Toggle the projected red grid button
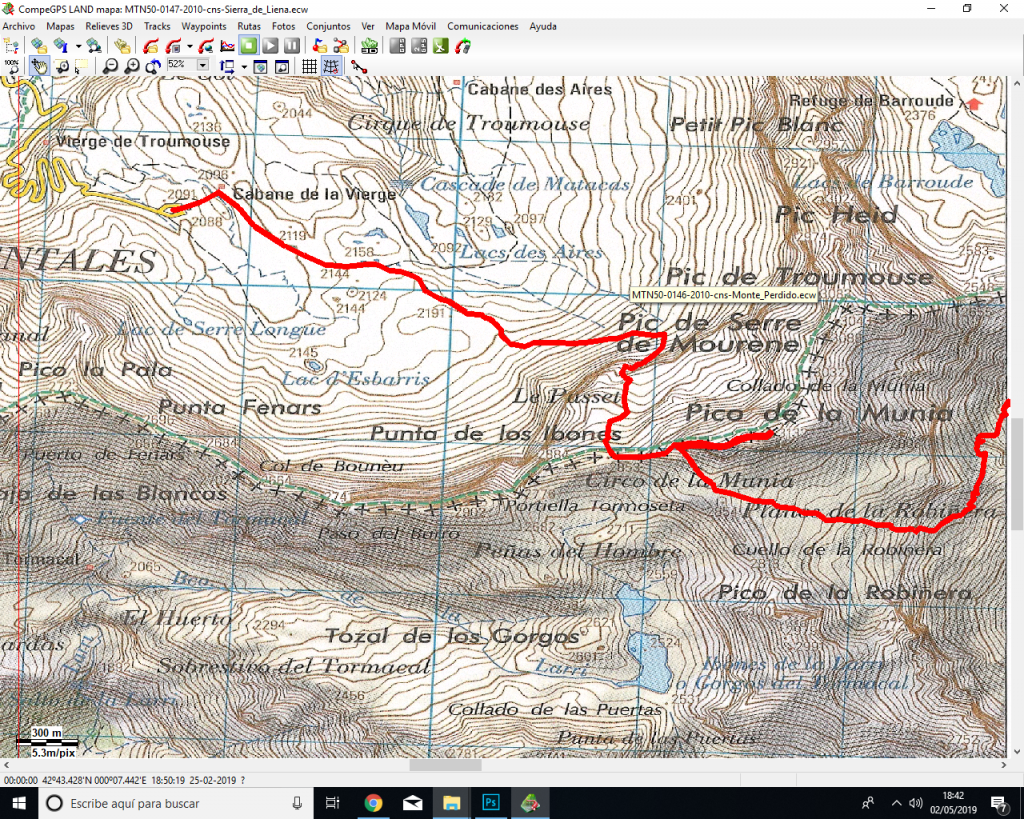The image size is (1024, 819). click(331, 67)
